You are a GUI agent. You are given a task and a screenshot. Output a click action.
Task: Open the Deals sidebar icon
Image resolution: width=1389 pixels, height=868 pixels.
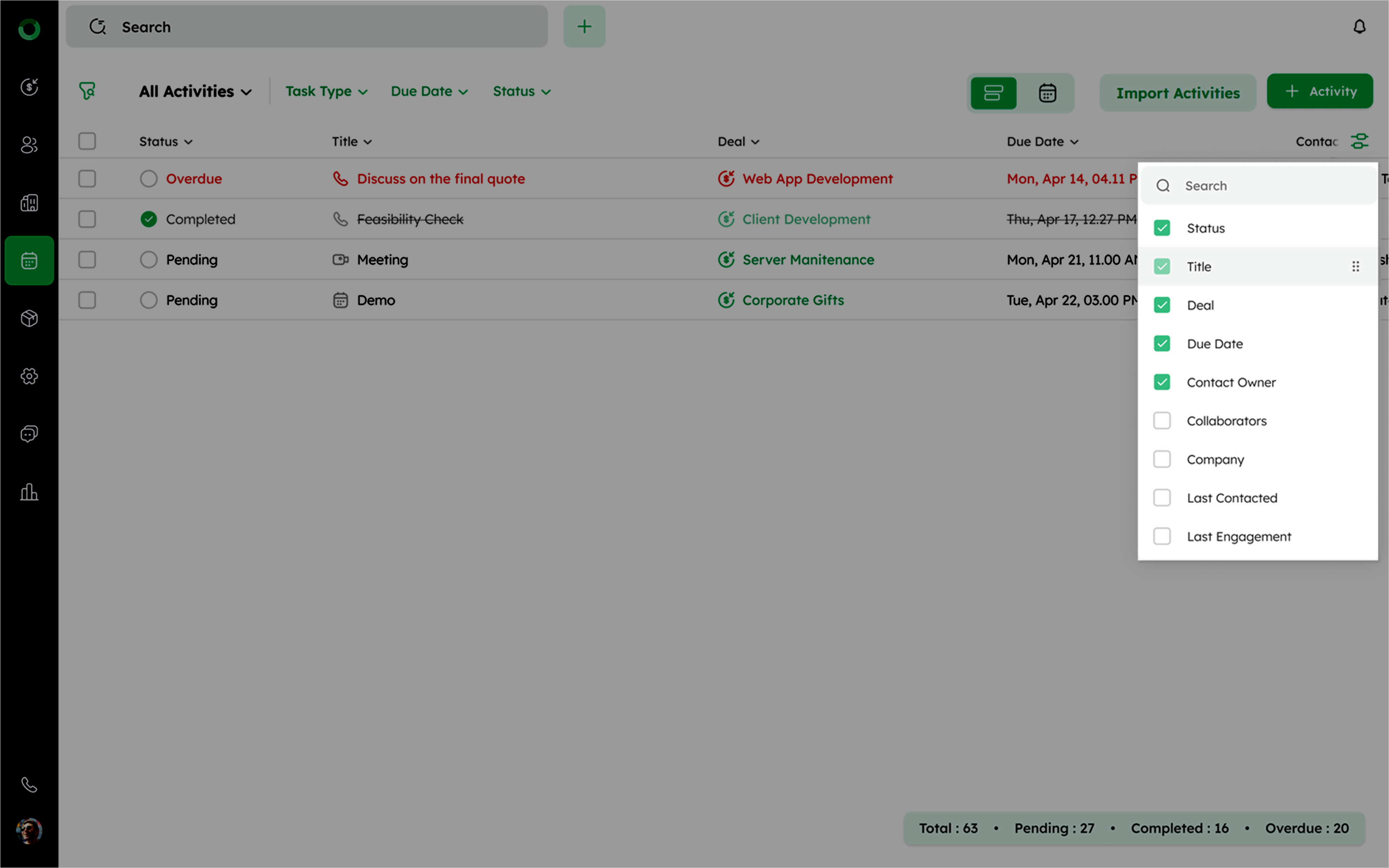pos(29,87)
